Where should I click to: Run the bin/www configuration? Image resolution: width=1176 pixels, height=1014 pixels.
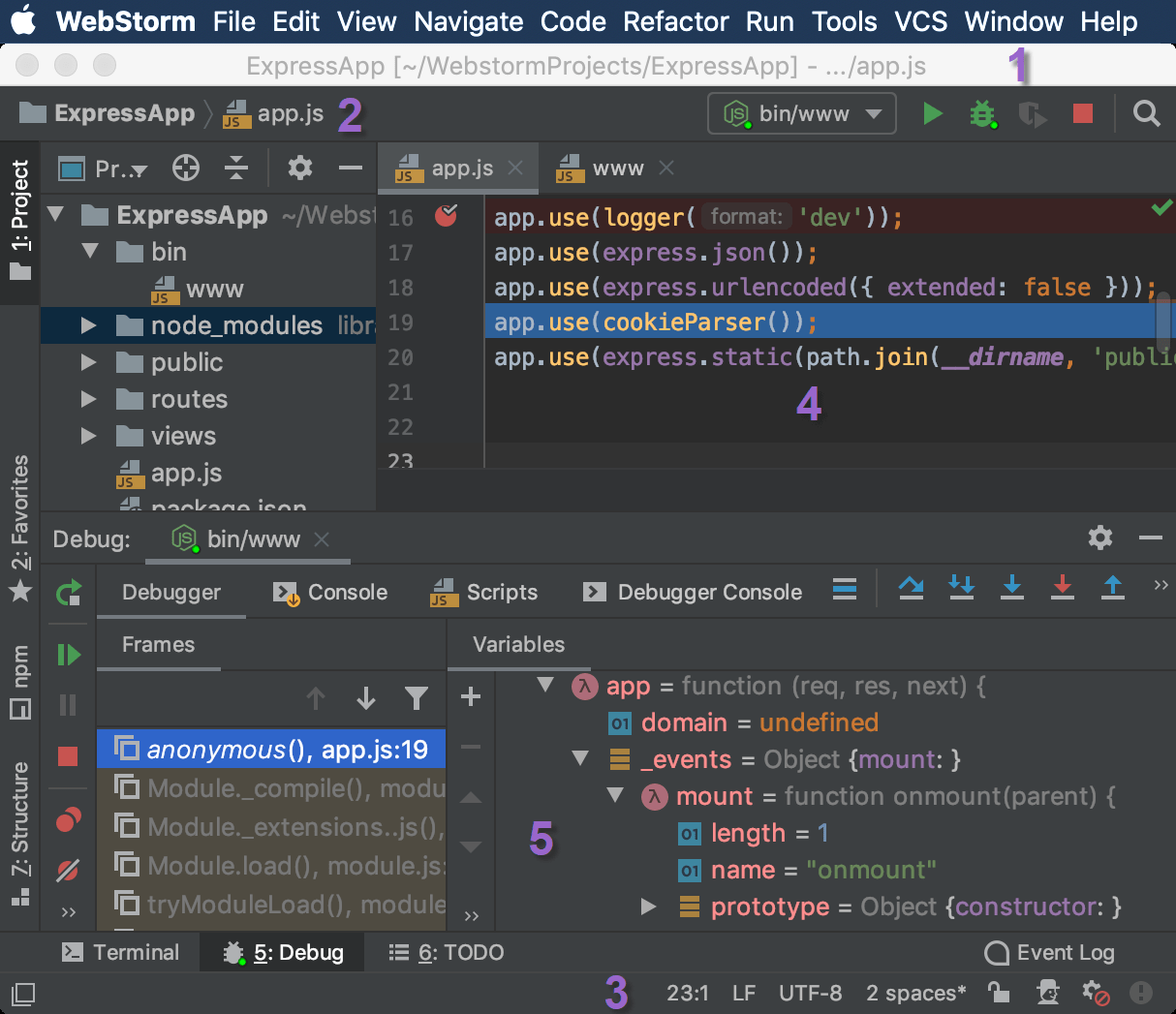pyautogui.click(x=932, y=114)
